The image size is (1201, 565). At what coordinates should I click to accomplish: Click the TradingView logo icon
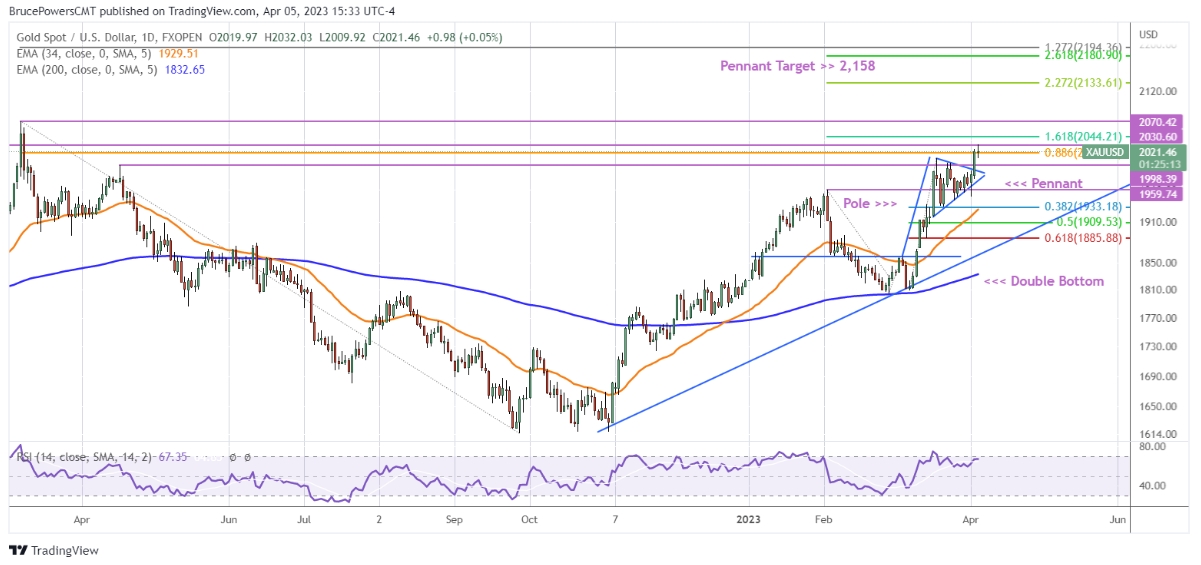tap(18, 551)
